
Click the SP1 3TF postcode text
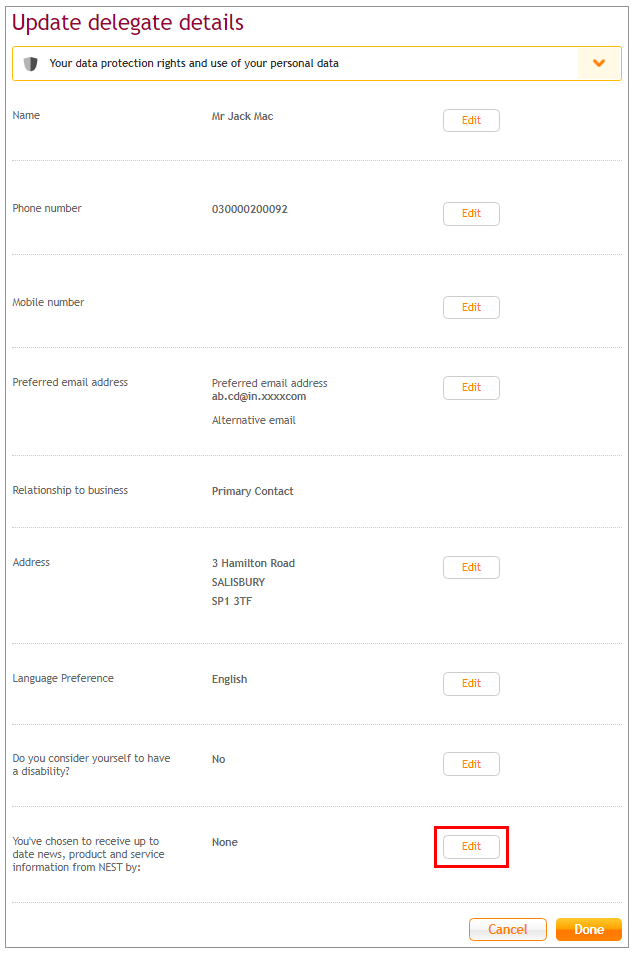[x=231, y=601]
